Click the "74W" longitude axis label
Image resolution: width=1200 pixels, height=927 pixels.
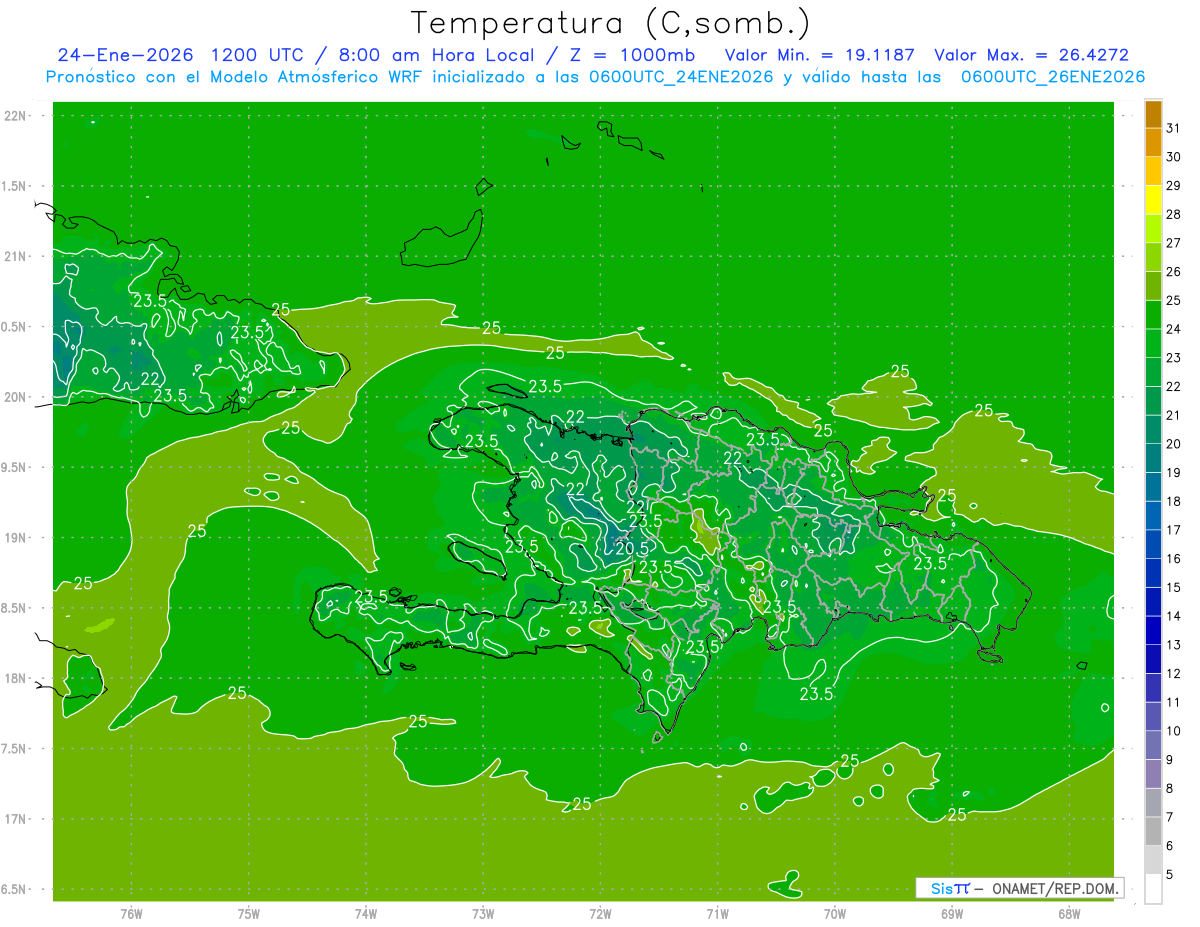pyautogui.click(x=366, y=914)
